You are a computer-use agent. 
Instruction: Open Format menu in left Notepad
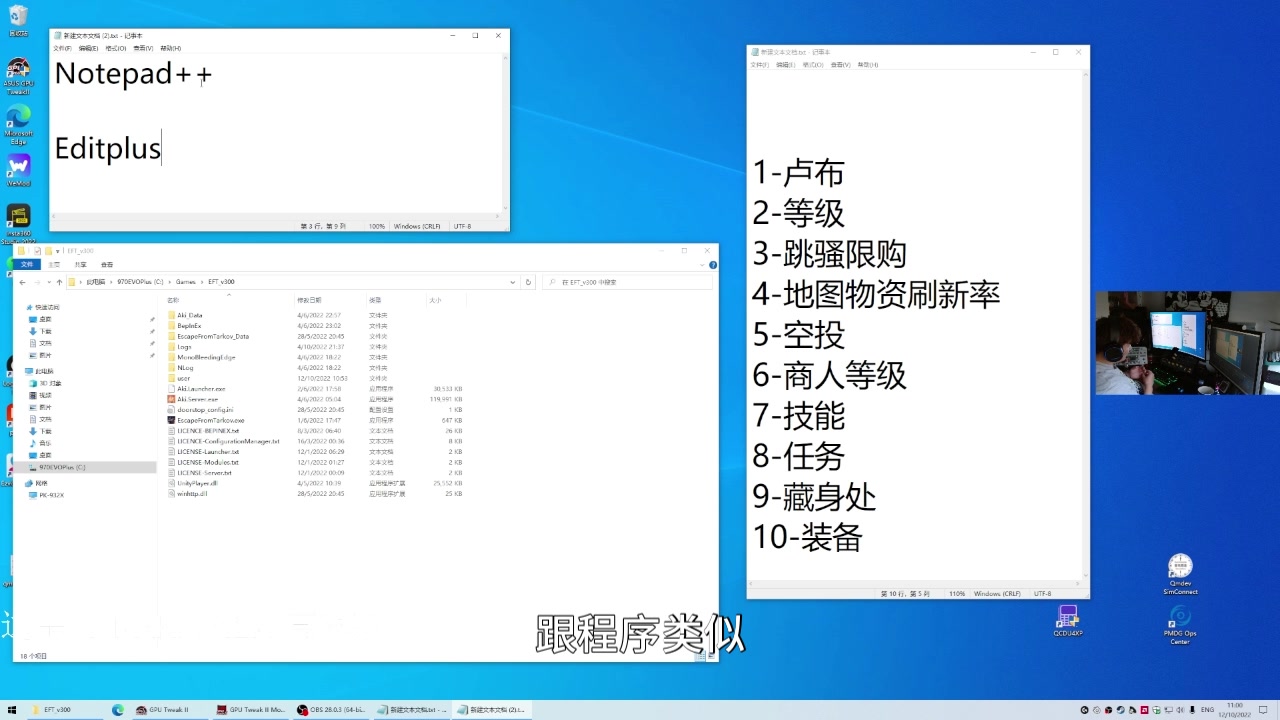115,48
